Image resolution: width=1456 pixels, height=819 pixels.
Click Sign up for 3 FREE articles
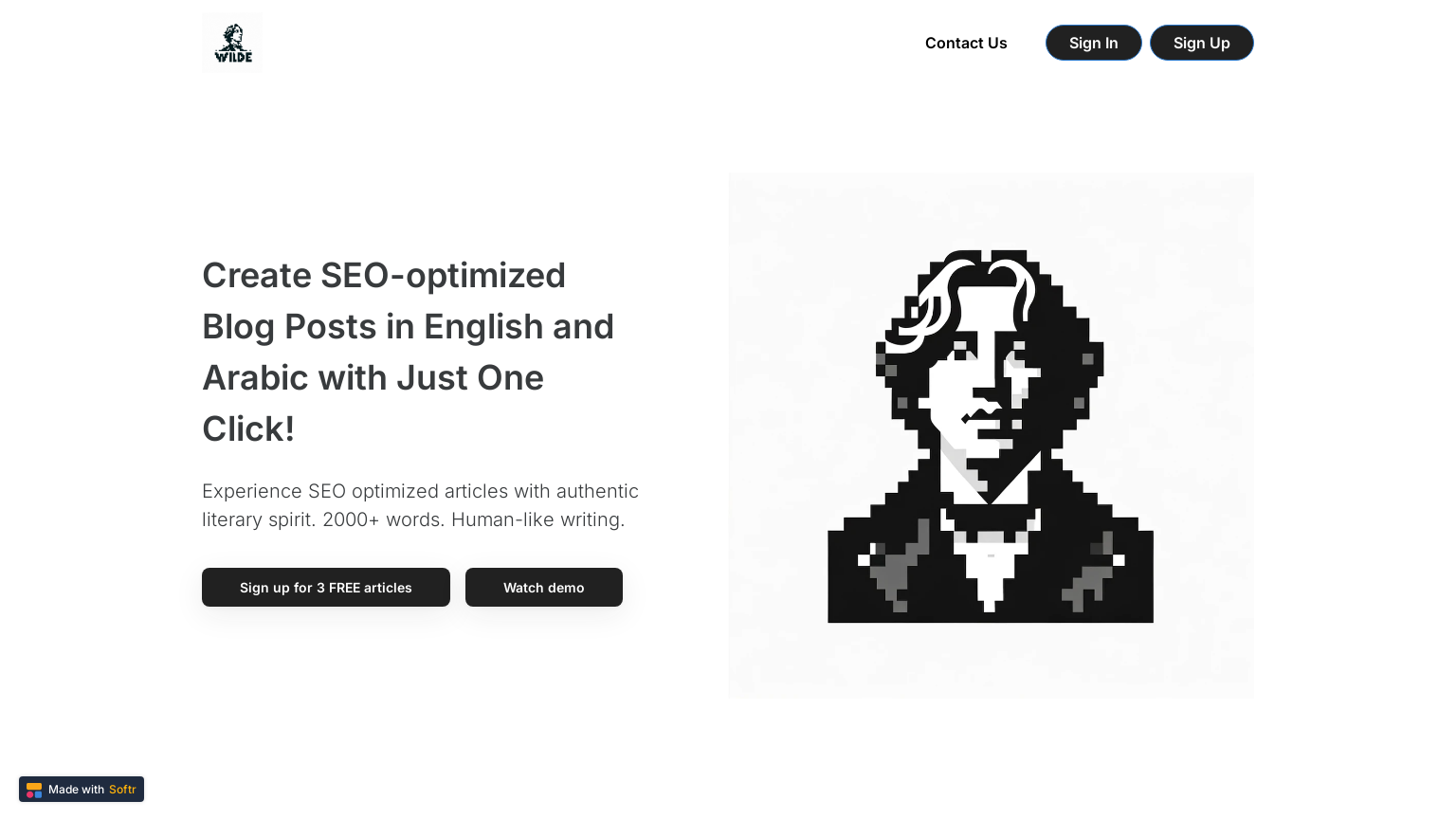pos(325,588)
